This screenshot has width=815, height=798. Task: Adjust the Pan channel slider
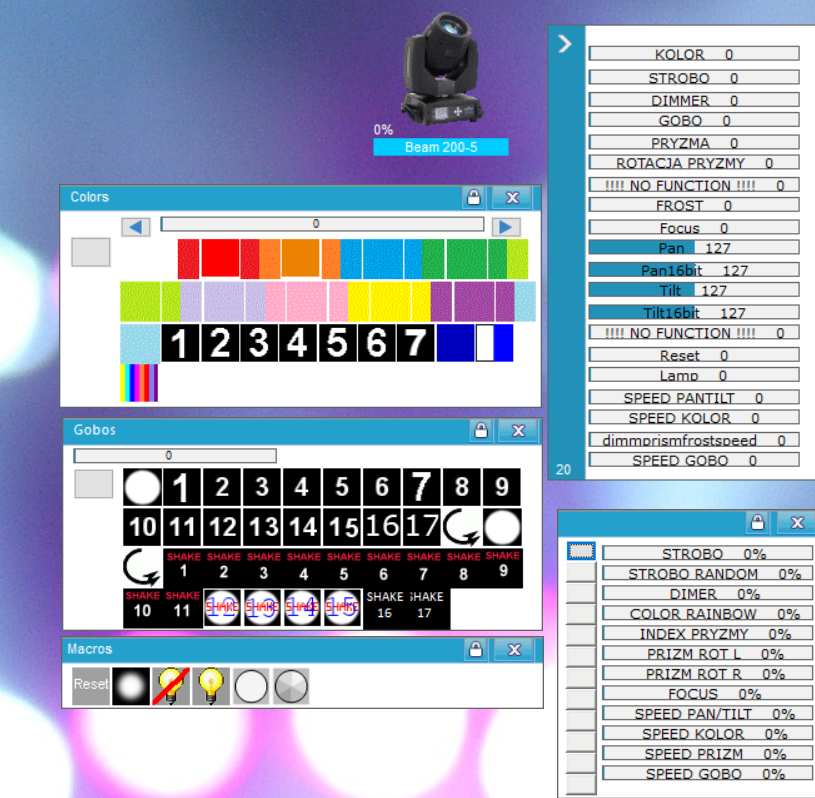tap(694, 247)
